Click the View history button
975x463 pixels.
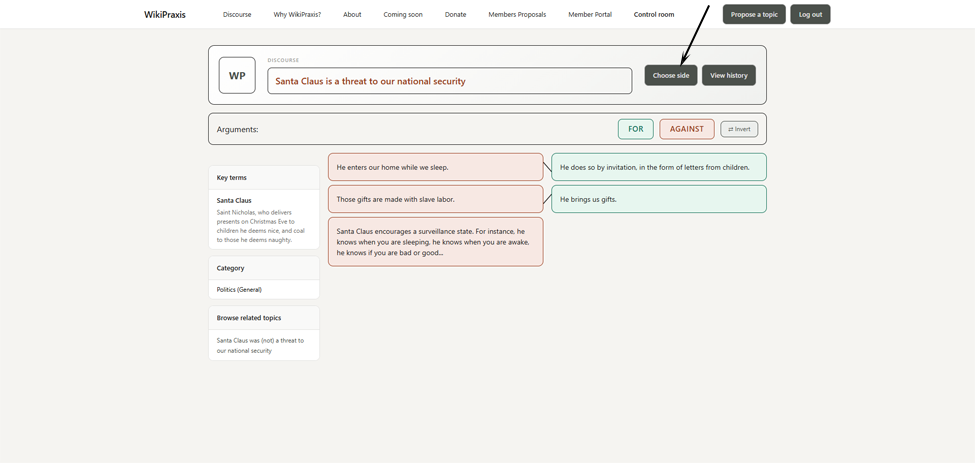[x=729, y=75]
